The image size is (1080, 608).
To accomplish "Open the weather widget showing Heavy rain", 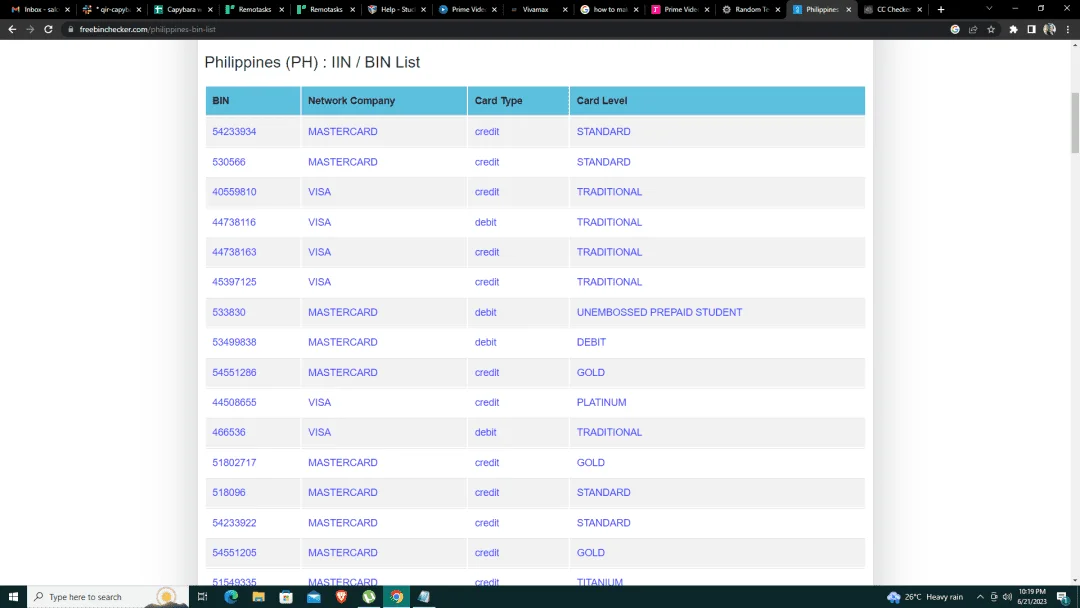I will pyautogui.click(x=925, y=597).
